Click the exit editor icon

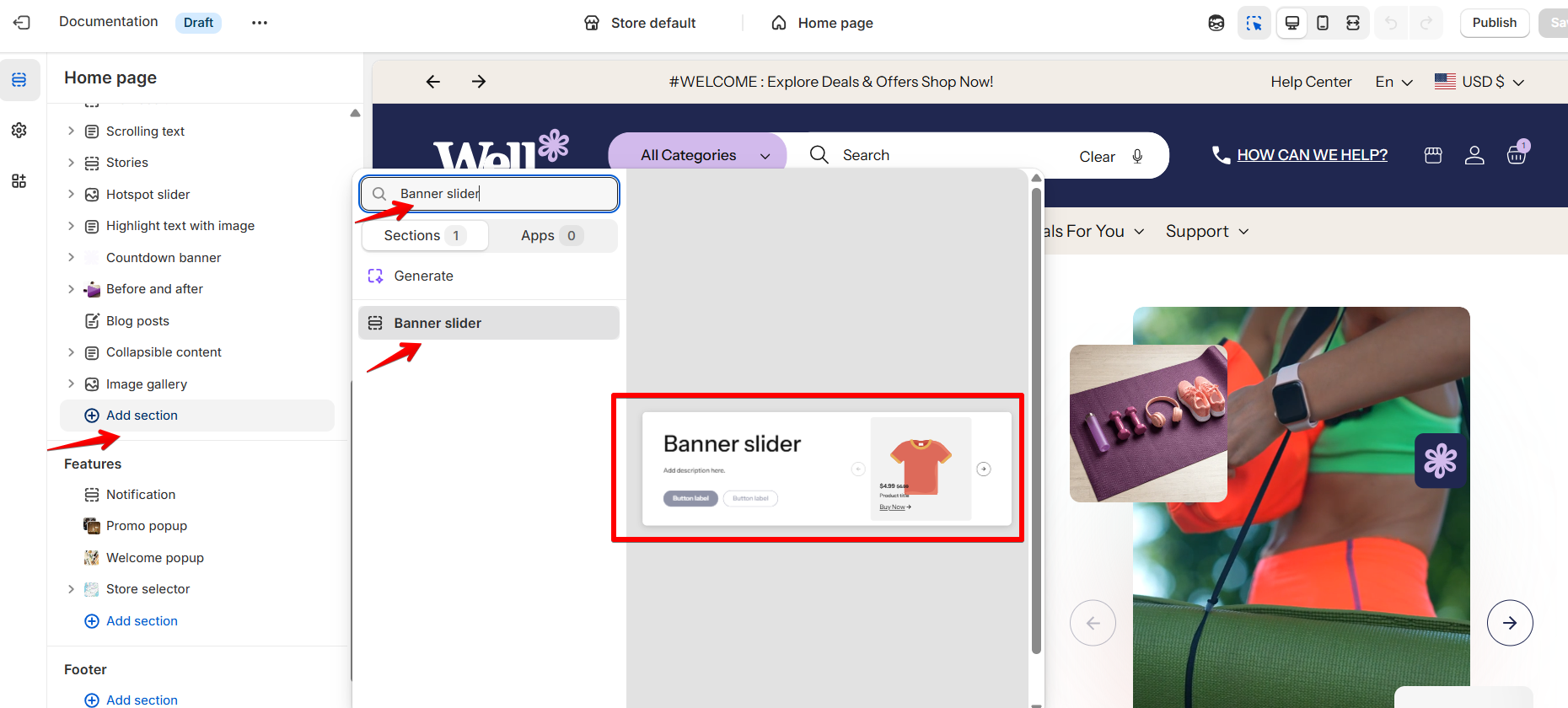pos(22,23)
